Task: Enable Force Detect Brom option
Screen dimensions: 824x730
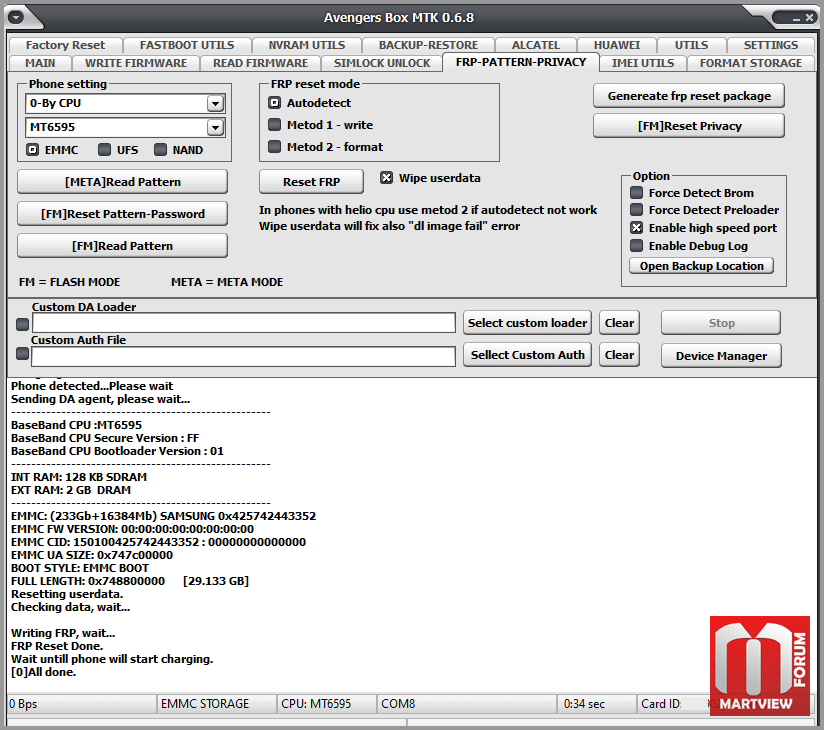Action: 636,193
